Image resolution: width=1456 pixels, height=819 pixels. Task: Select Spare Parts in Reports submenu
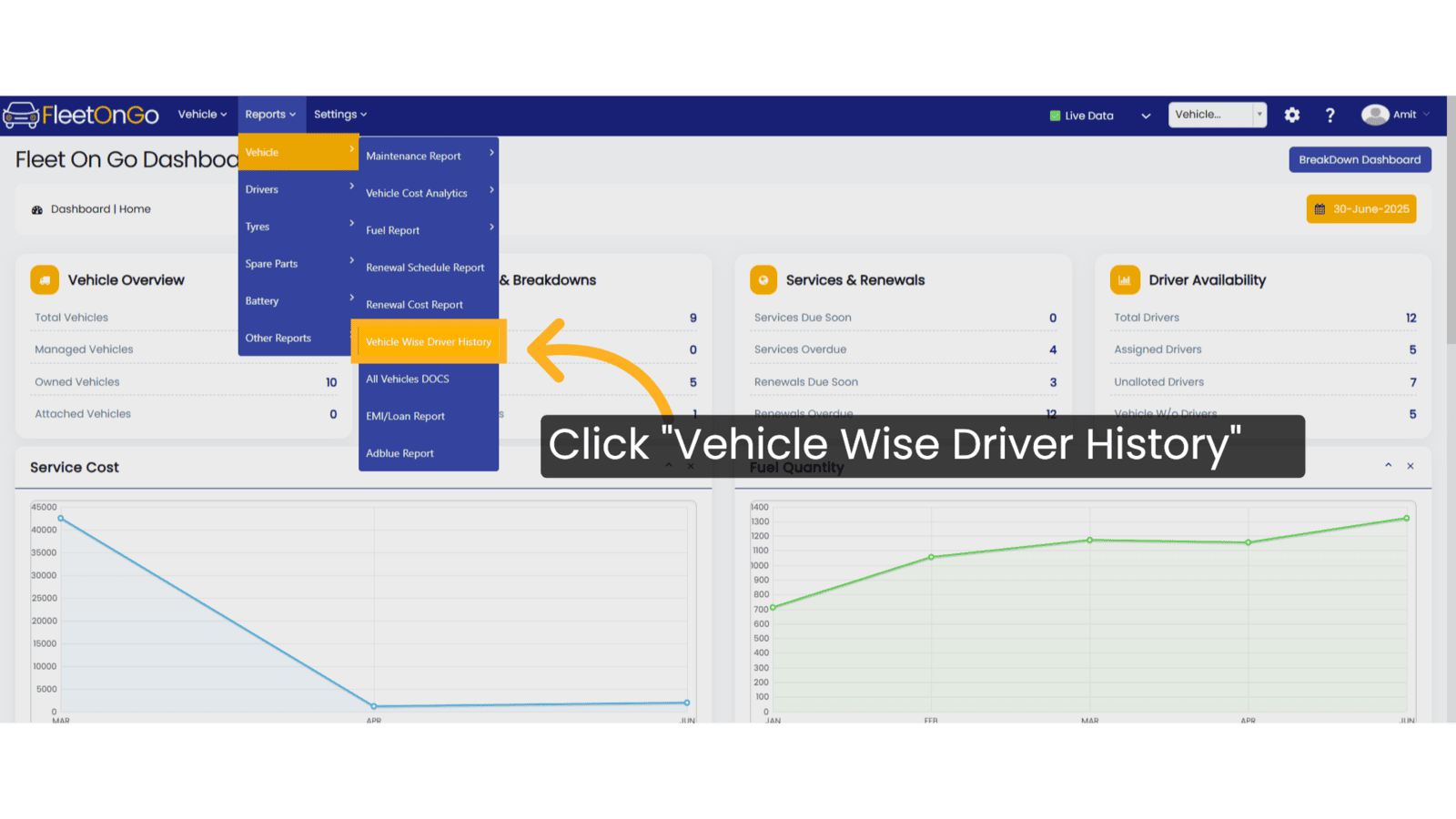tap(298, 264)
